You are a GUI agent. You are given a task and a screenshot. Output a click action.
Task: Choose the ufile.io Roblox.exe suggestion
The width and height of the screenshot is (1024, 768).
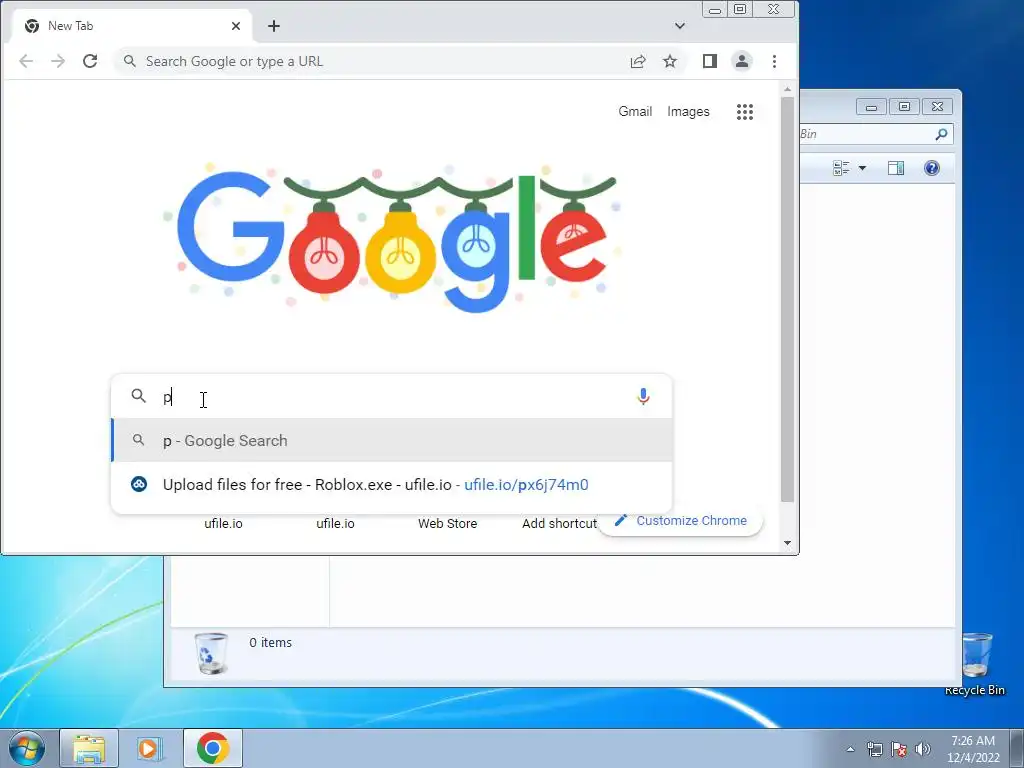click(x=392, y=485)
